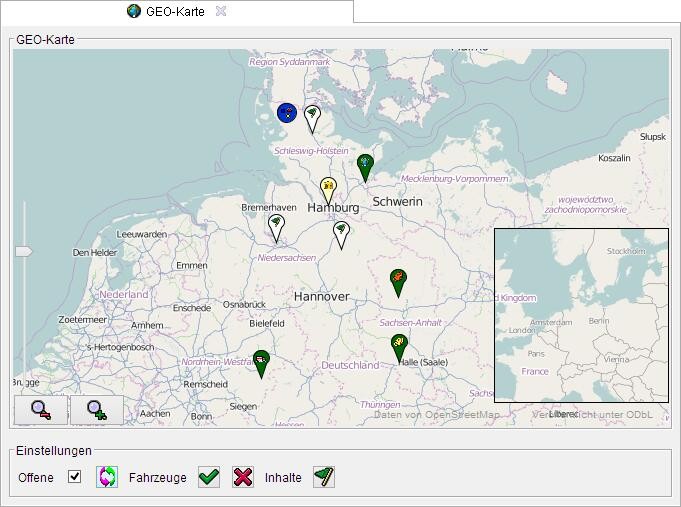Click the Nederland country label
The height and width of the screenshot is (507, 681).
[x=124, y=295]
